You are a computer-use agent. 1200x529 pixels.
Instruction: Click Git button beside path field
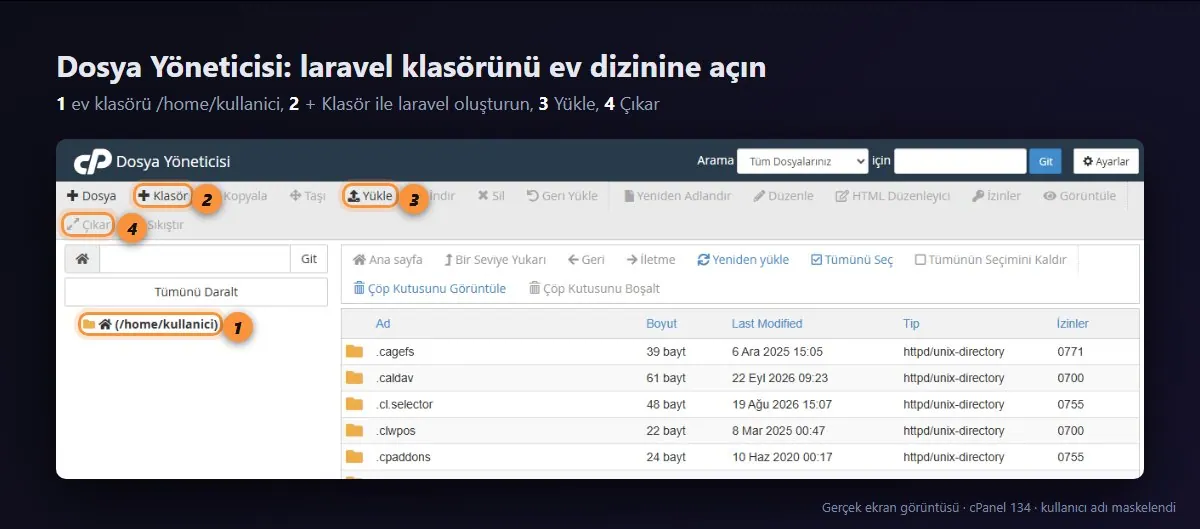(309, 259)
